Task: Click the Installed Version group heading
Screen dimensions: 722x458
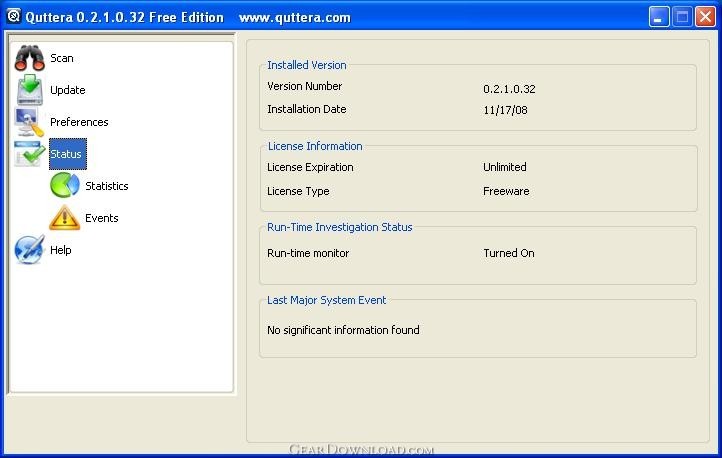Action: click(x=307, y=65)
